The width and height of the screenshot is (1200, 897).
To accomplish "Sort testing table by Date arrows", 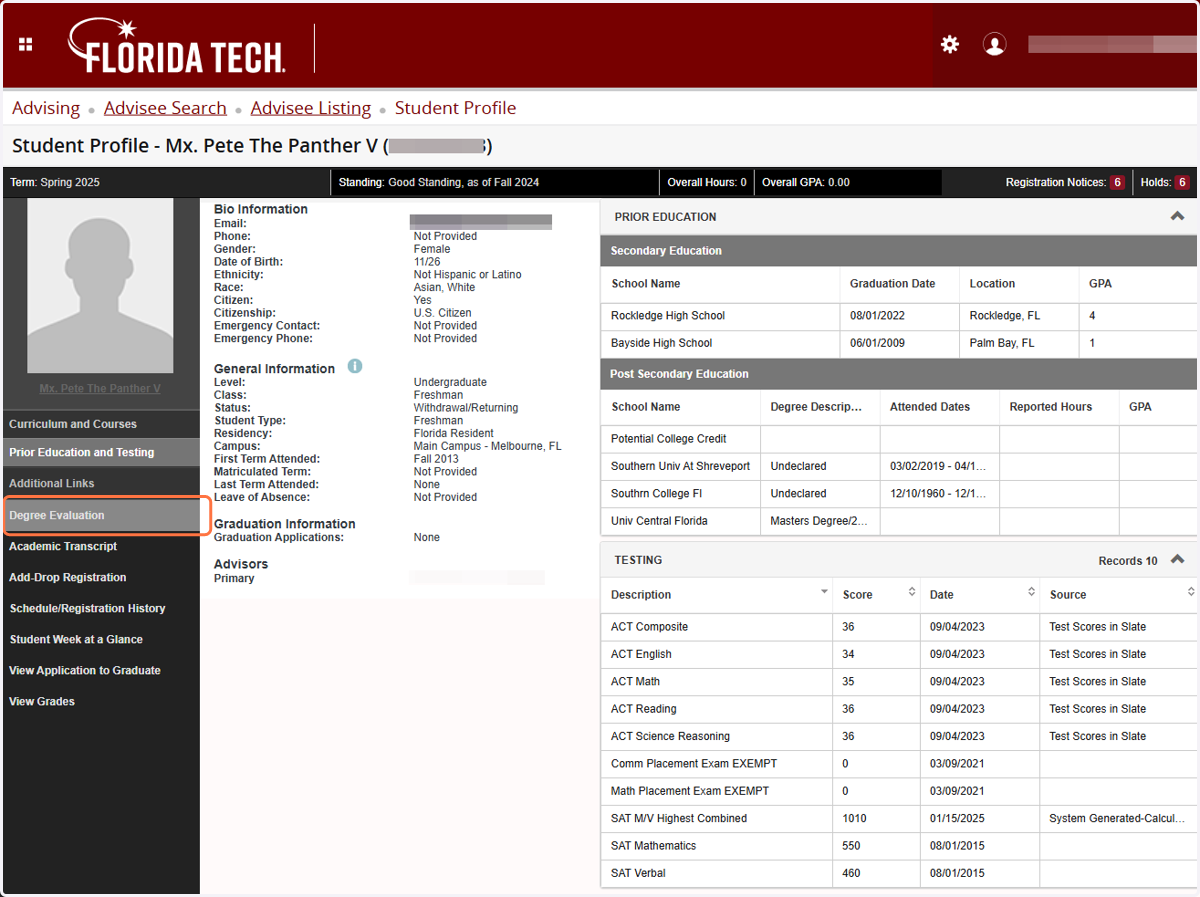I will pyautogui.click(x=1031, y=593).
